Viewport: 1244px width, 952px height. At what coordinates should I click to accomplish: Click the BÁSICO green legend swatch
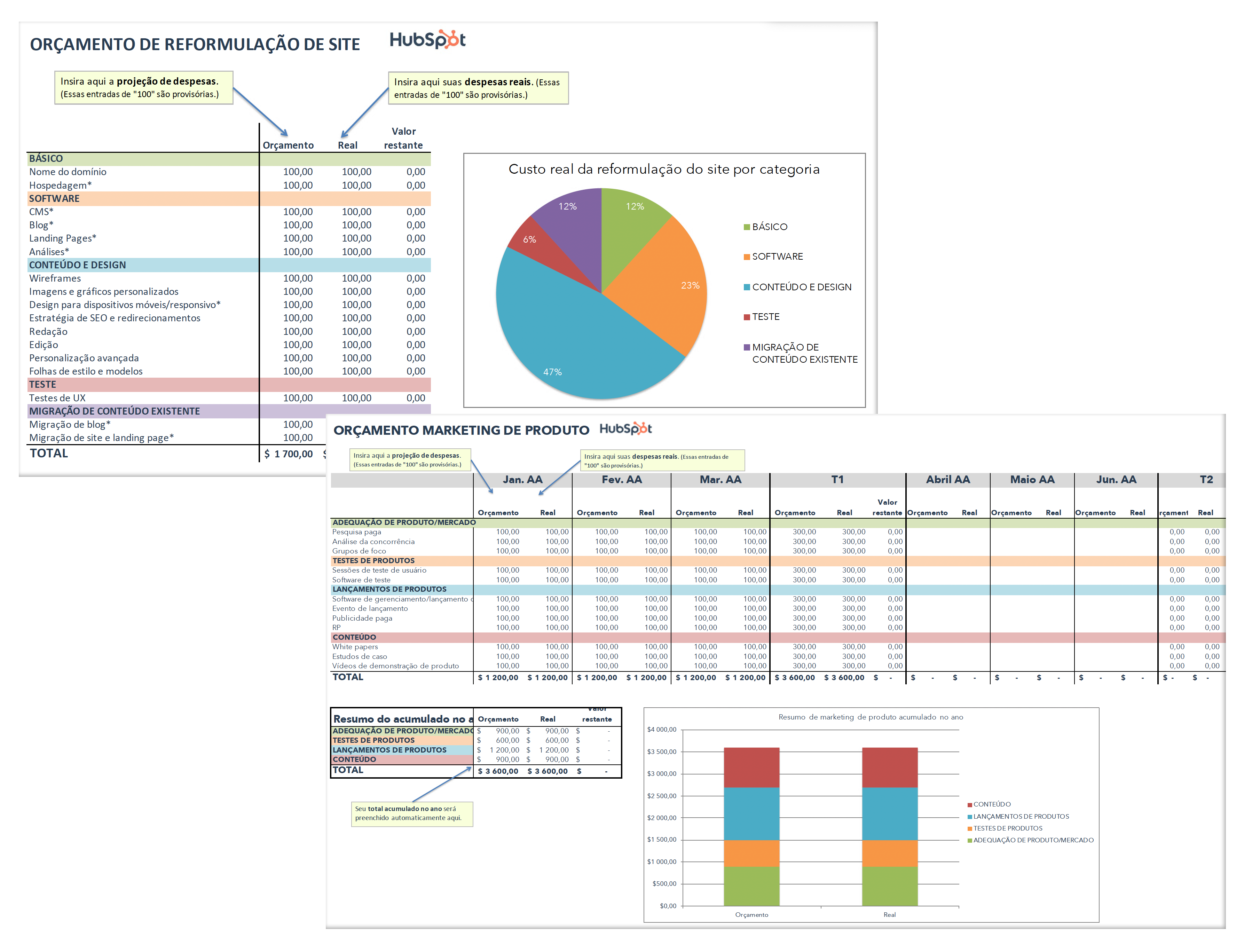click(747, 227)
